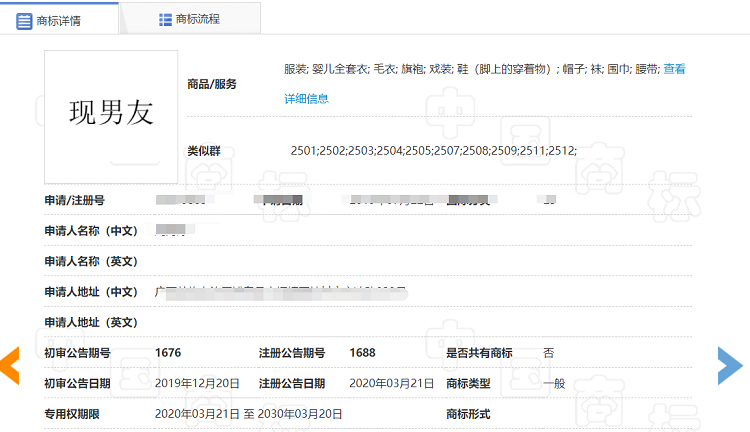The width and height of the screenshot is (750, 432).
Task: Click the 现男友 trademark image
Action: tap(111, 112)
